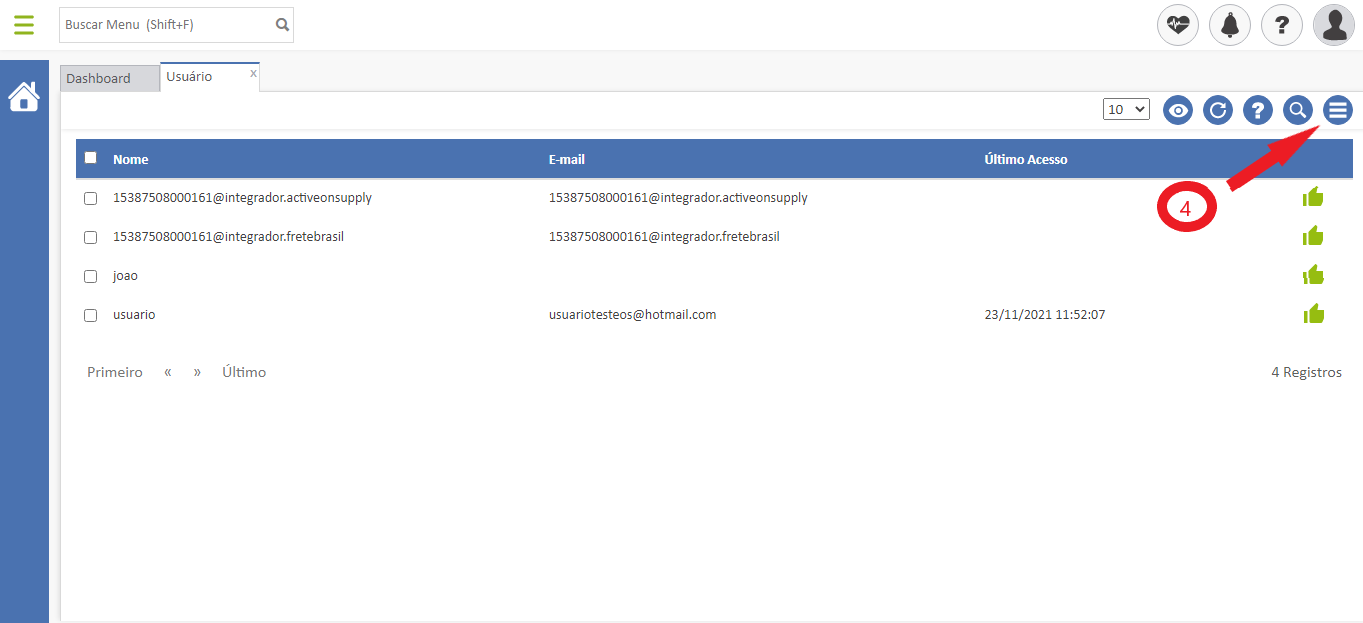
Task: Tick the checkbox for usuario row
Action: (x=91, y=315)
